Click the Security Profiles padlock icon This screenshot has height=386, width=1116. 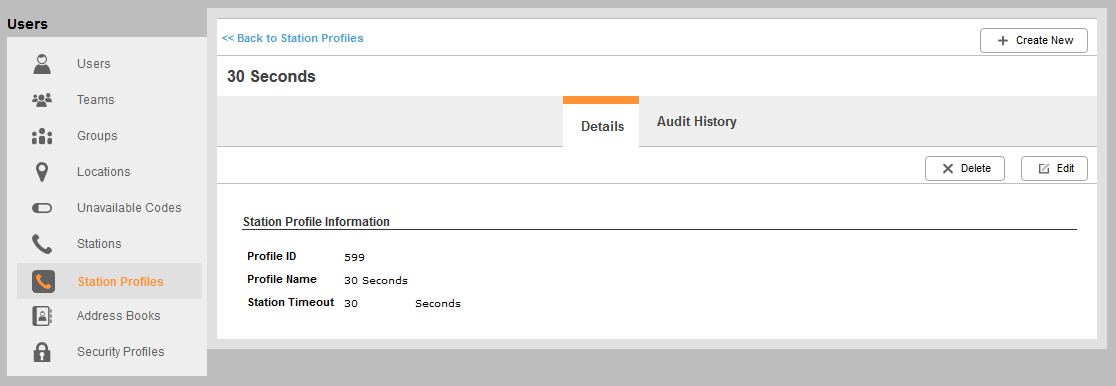(43, 352)
